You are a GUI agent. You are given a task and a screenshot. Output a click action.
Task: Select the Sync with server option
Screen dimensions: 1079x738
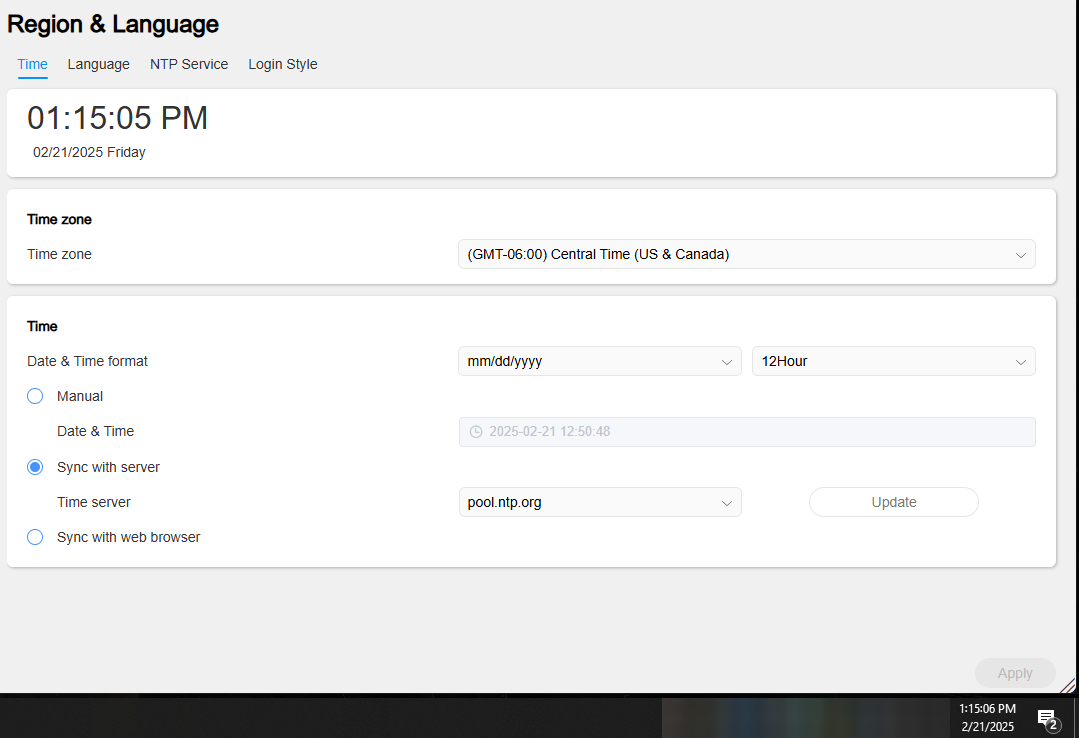(35, 467)
